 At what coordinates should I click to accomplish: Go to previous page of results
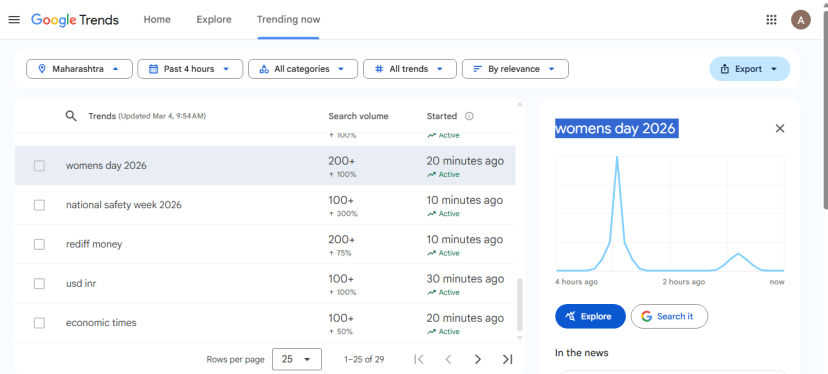(448, 359)
